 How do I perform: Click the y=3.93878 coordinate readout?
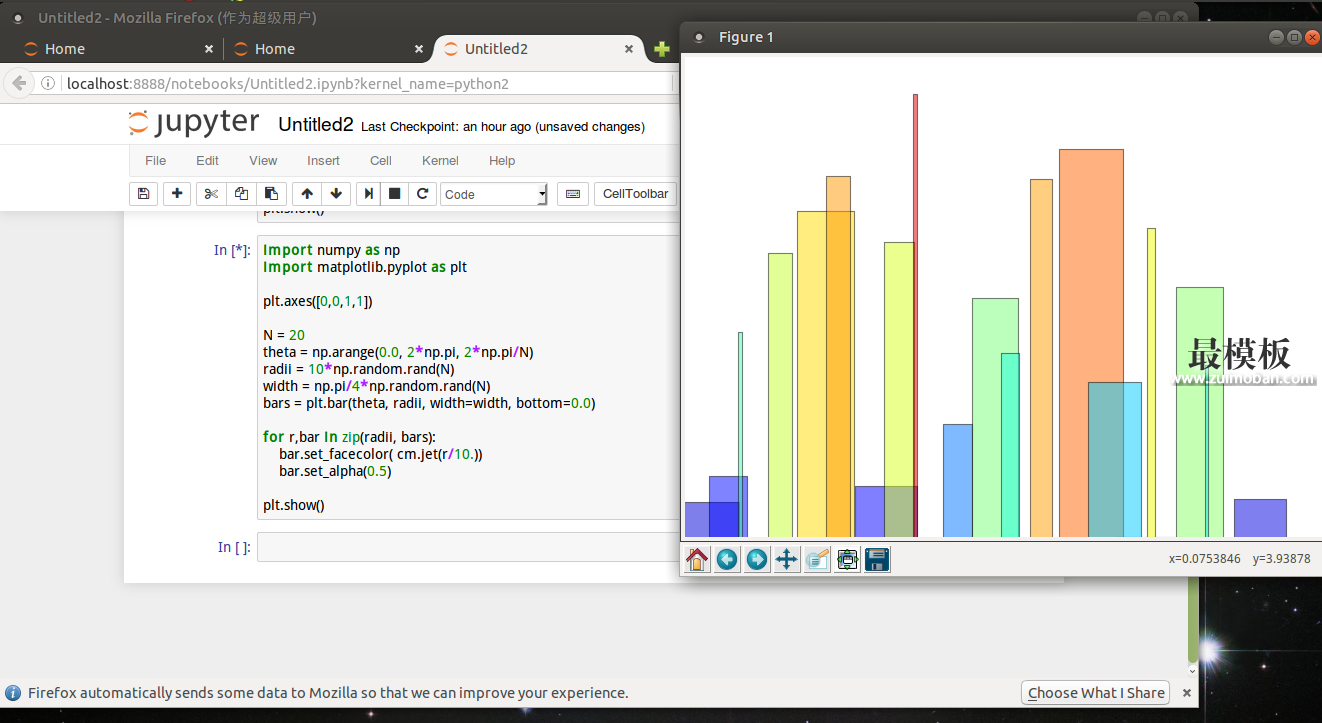click(x=1281, y=559)
